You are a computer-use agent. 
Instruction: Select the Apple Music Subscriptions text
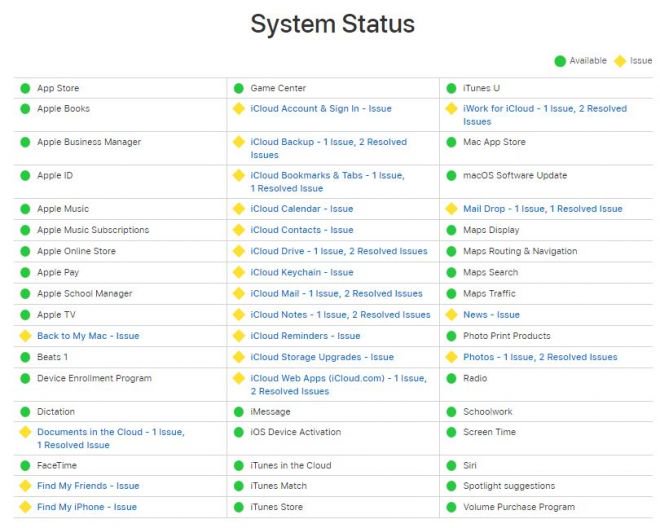[x=93, y=230]
